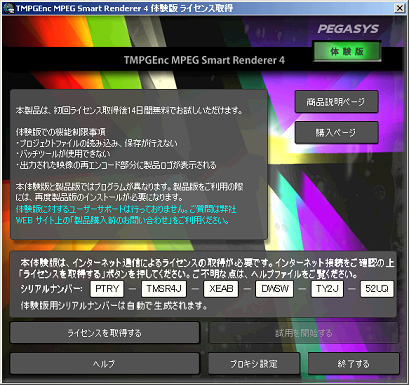409x385 pixels.
Task: Click serial number field 52UQ
Action: 377,289
